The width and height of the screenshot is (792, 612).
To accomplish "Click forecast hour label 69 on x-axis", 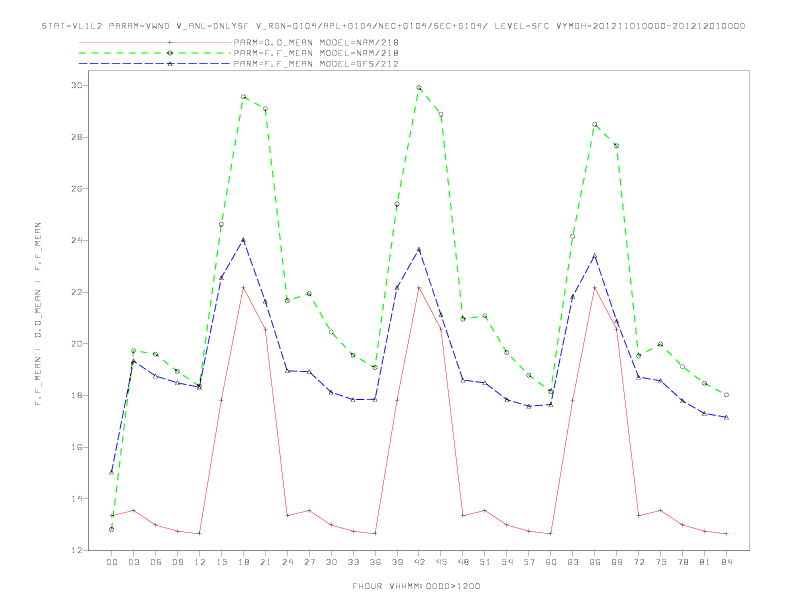I will [617, 562].
